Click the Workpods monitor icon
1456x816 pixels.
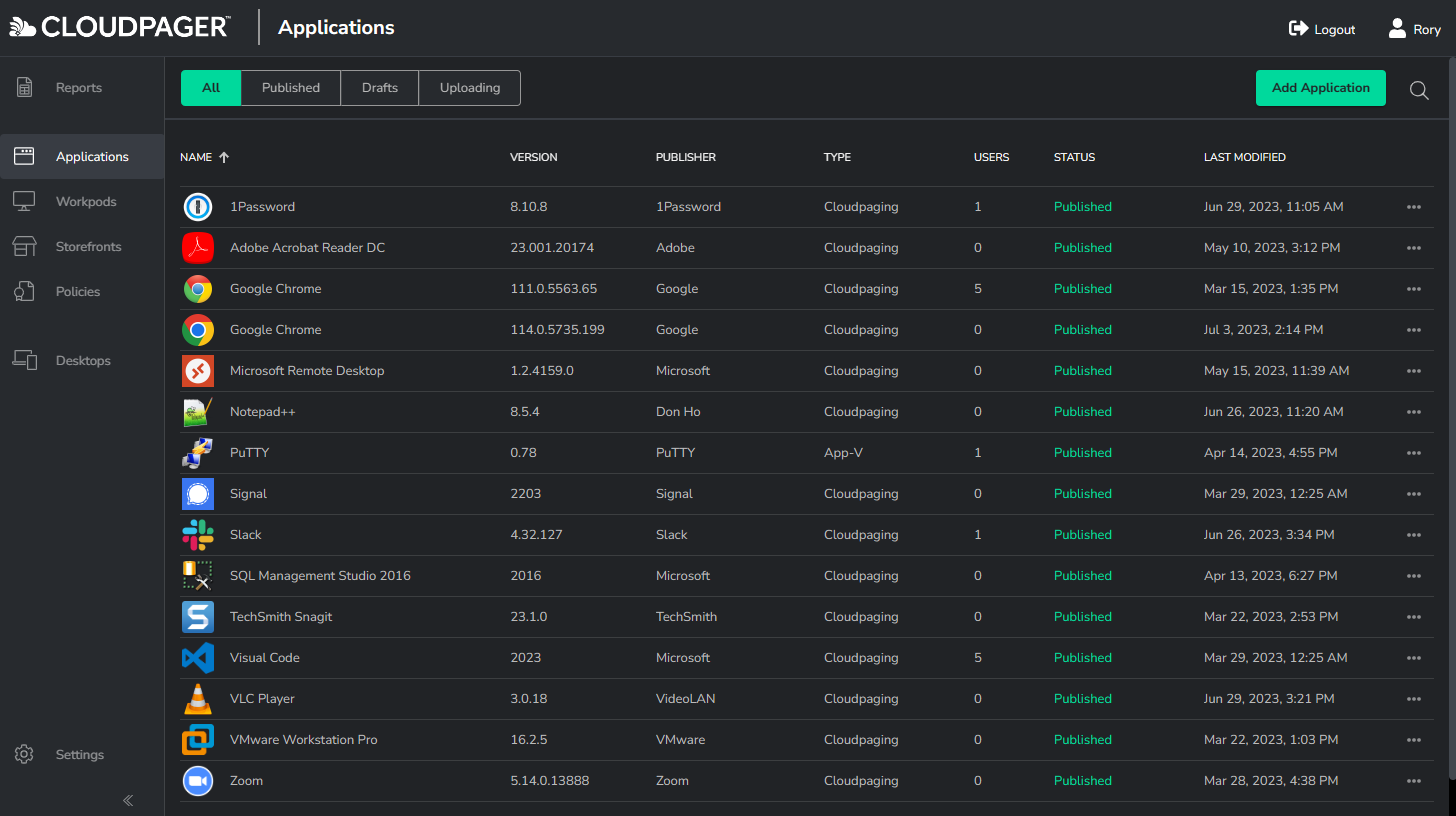point(24,202)
